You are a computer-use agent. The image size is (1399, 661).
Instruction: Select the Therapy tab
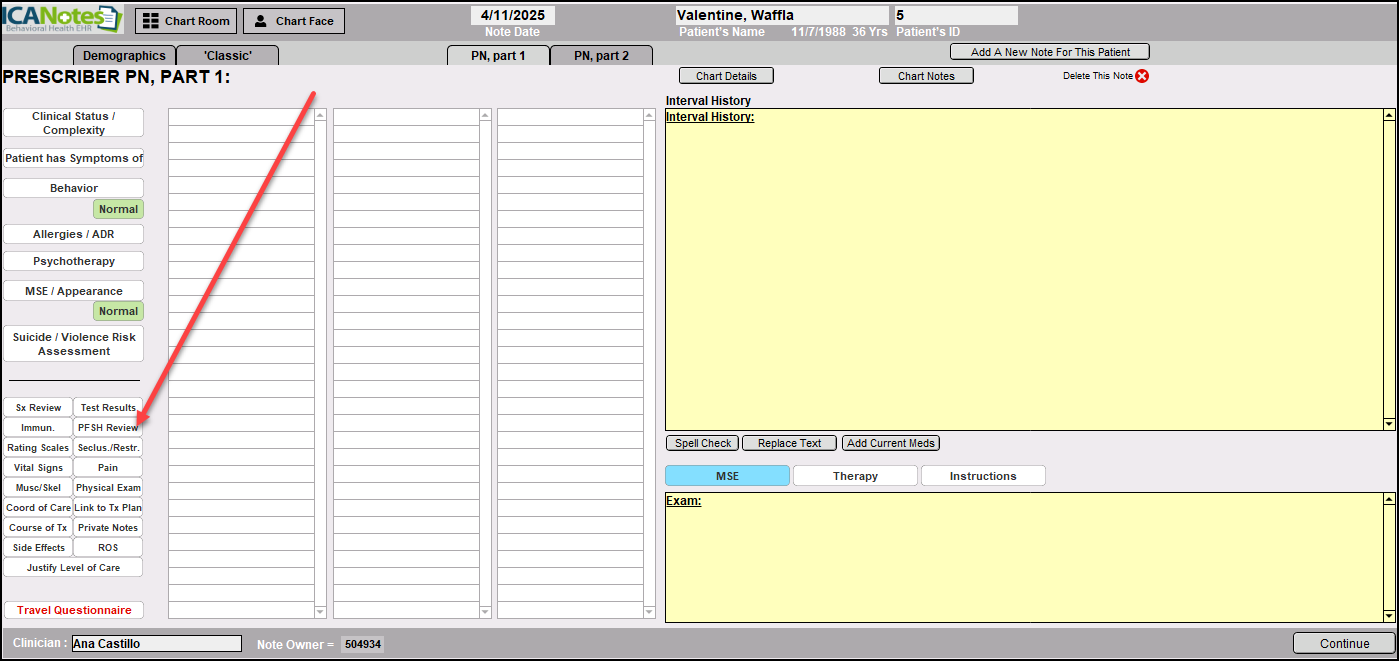click(854, 476)
